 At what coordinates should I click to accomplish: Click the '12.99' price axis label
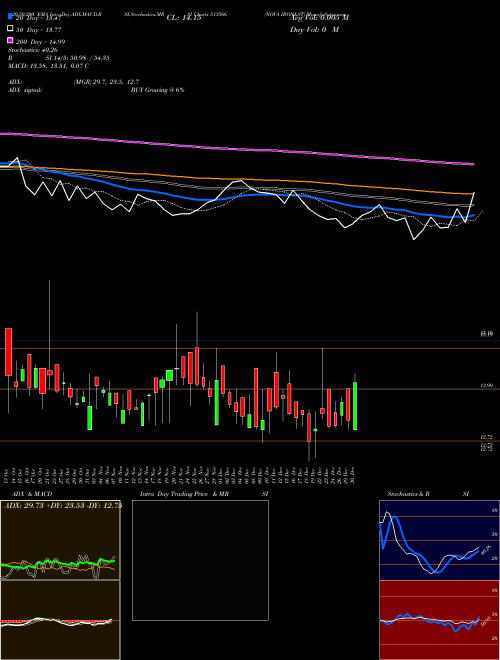(x=487, y=385)
